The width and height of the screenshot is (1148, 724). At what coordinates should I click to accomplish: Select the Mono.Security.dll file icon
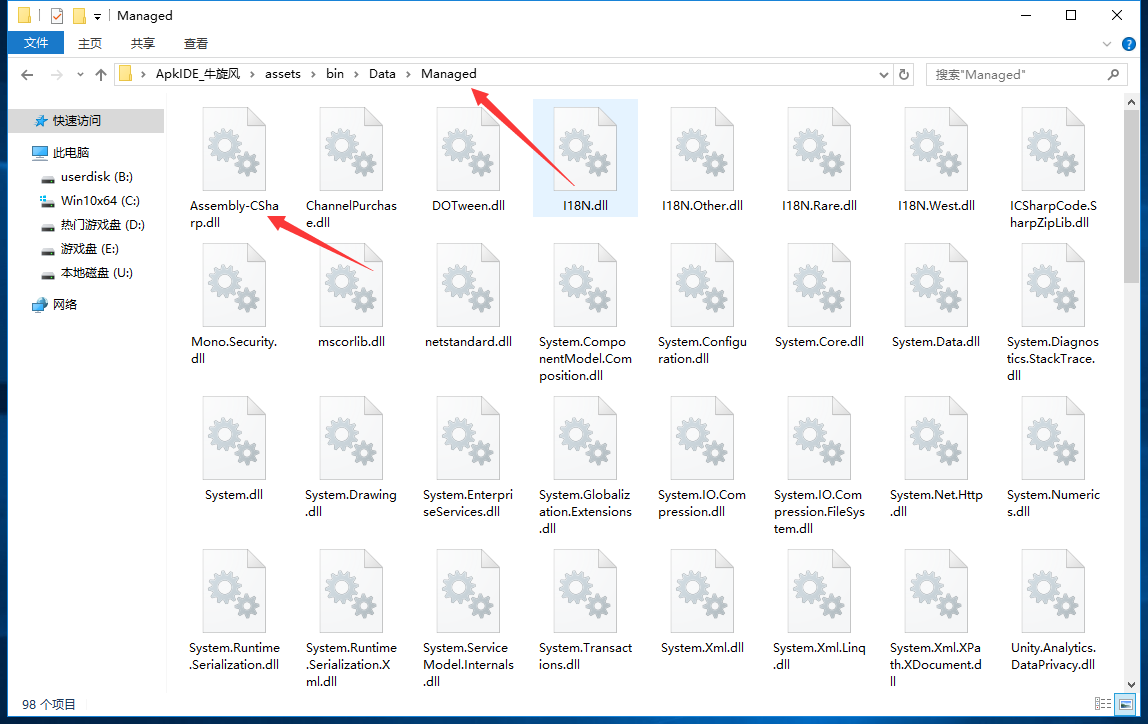(234, 285)
